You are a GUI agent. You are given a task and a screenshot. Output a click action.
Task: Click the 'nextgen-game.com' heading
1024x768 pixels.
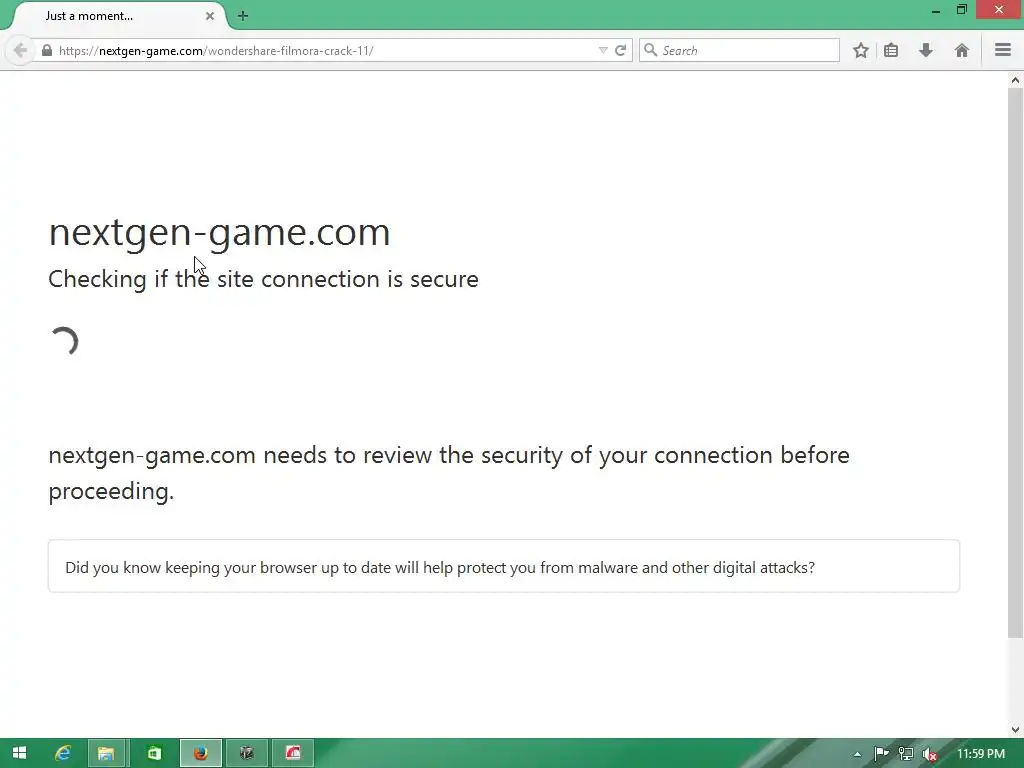point(219,232)
